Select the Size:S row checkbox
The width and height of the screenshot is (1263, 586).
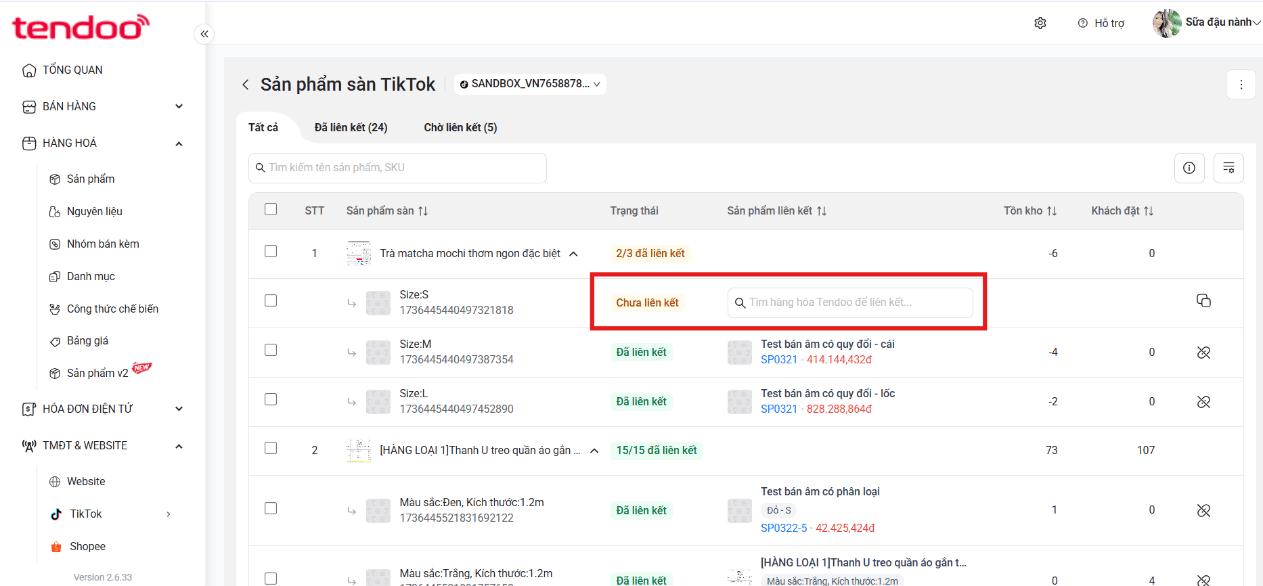tap(271, 300)
